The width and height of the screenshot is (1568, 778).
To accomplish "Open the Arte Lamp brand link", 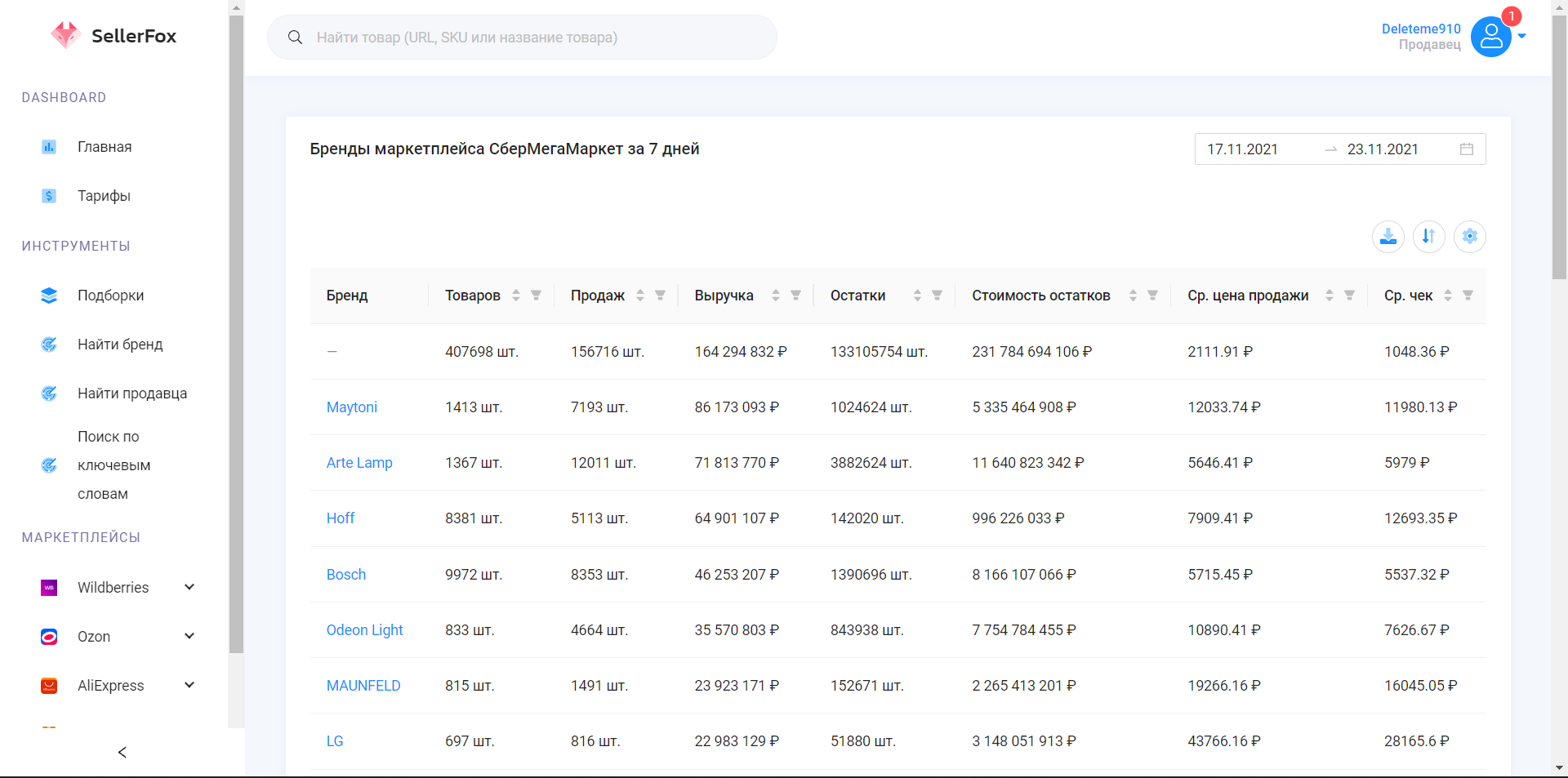I will point(359,463).
